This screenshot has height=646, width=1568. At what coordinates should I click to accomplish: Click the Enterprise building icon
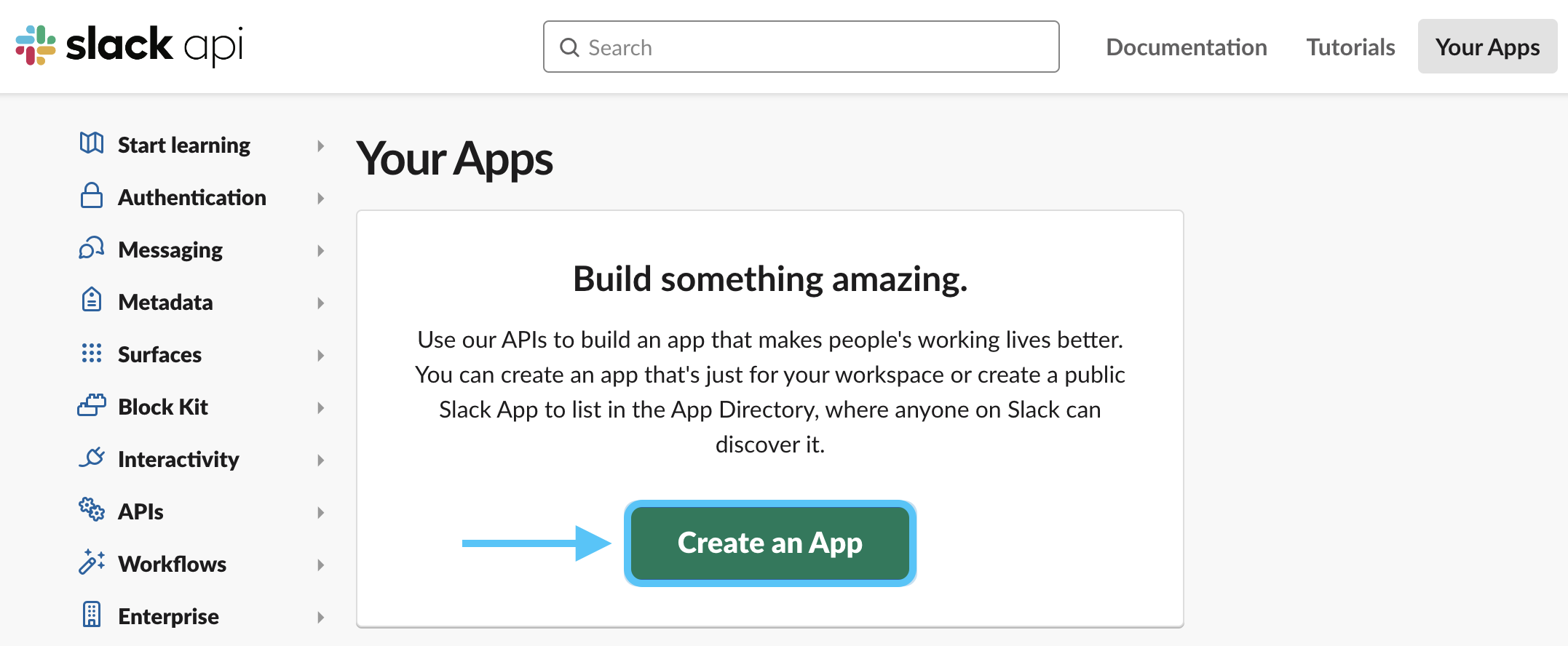coord(92,614)
